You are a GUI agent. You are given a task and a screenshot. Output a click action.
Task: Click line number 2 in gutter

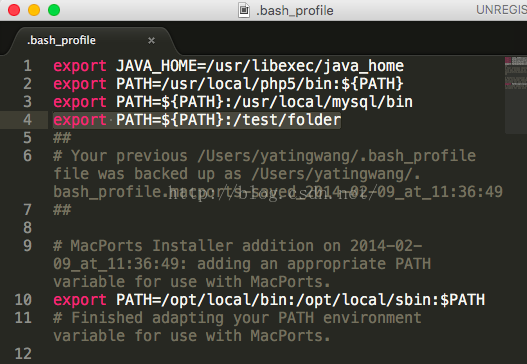[28, 84]
